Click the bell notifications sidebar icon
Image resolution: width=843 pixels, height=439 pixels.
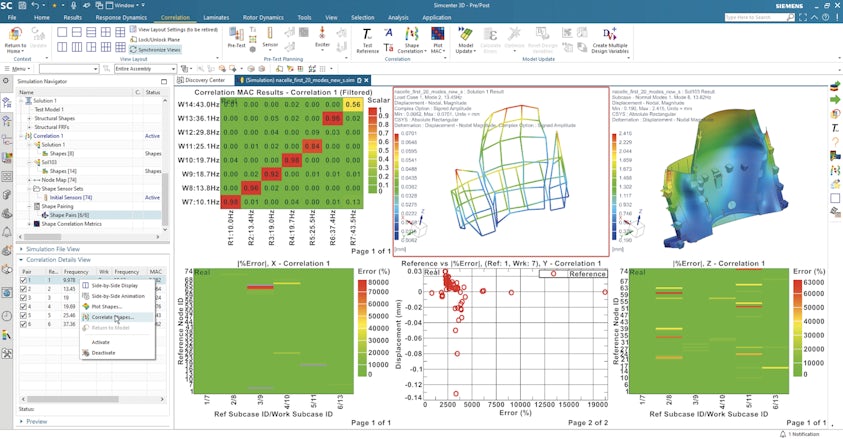(x=7, y=232)
